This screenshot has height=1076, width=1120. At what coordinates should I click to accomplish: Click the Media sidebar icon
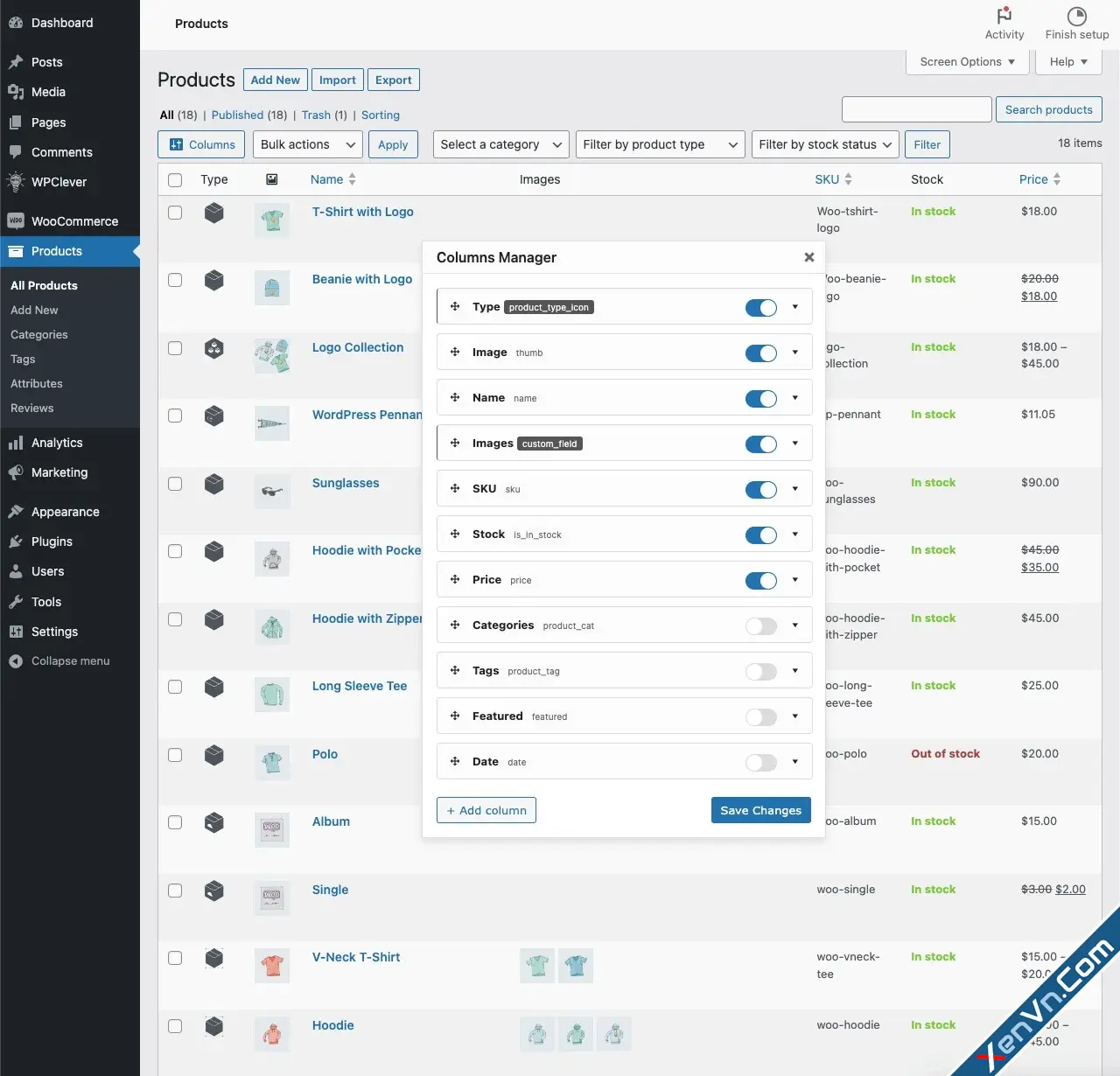pyautogui.click(x=16, y=92)
